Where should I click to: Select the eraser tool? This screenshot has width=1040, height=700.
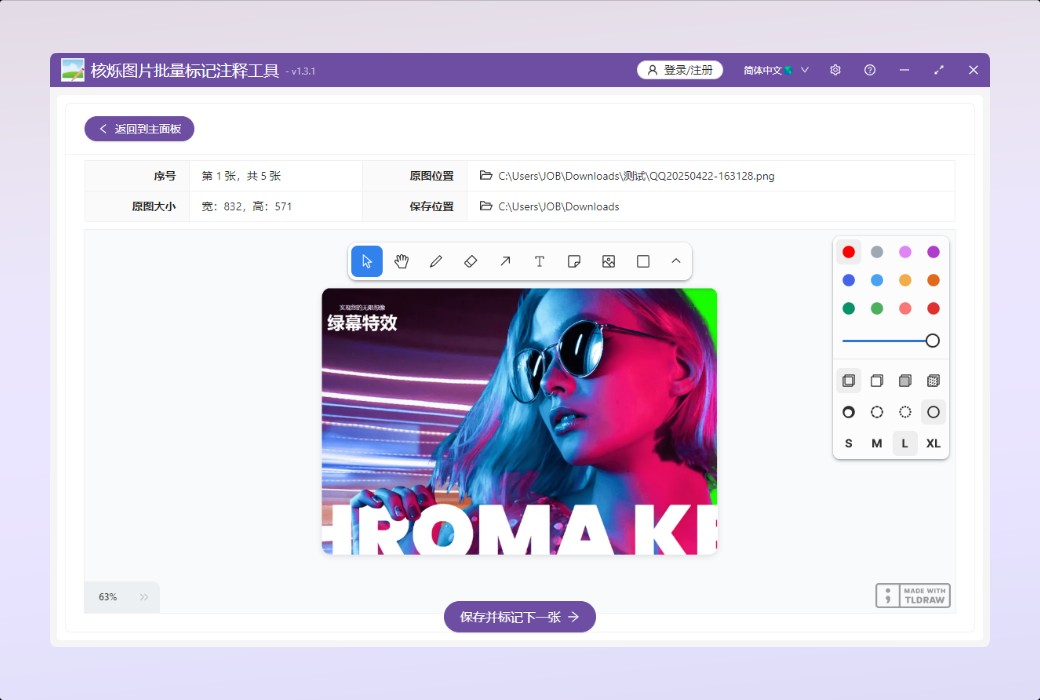click(470, 261)
